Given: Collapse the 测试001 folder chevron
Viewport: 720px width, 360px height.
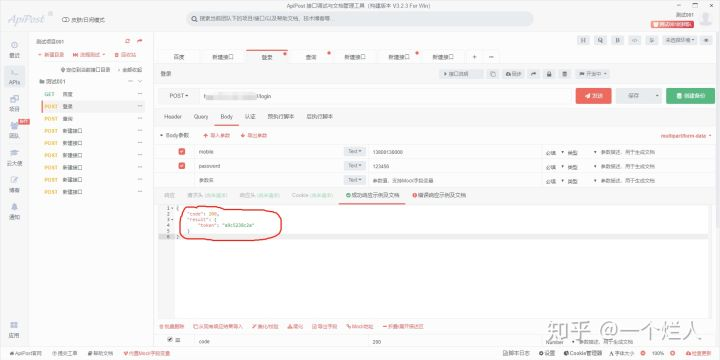Looking at the screenshot, I should pyautogui.click(x=140, y=81).
